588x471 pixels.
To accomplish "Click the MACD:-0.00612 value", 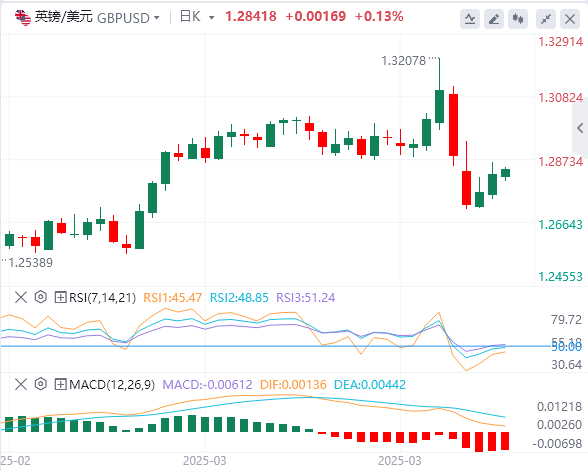I will (207, 384).
